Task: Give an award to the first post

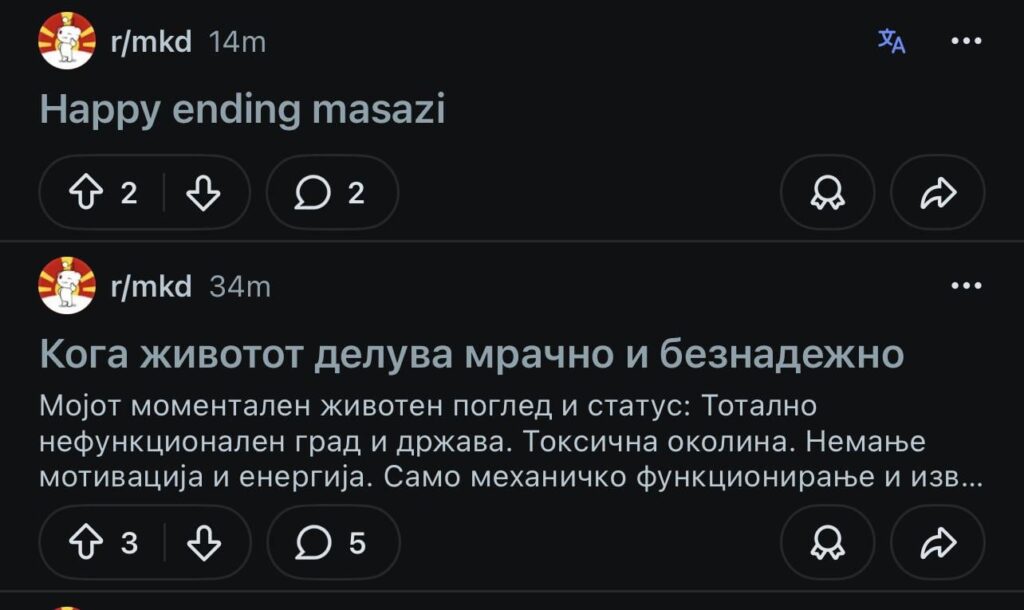Action: click(826, 192)
